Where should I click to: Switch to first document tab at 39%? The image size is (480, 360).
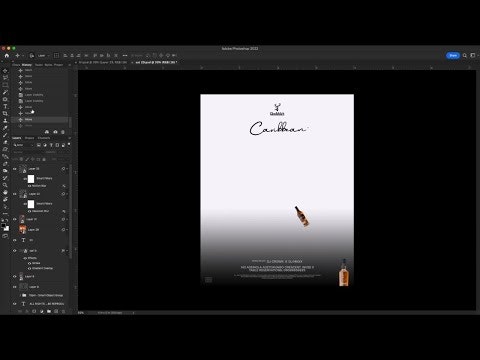coord(103,62)
